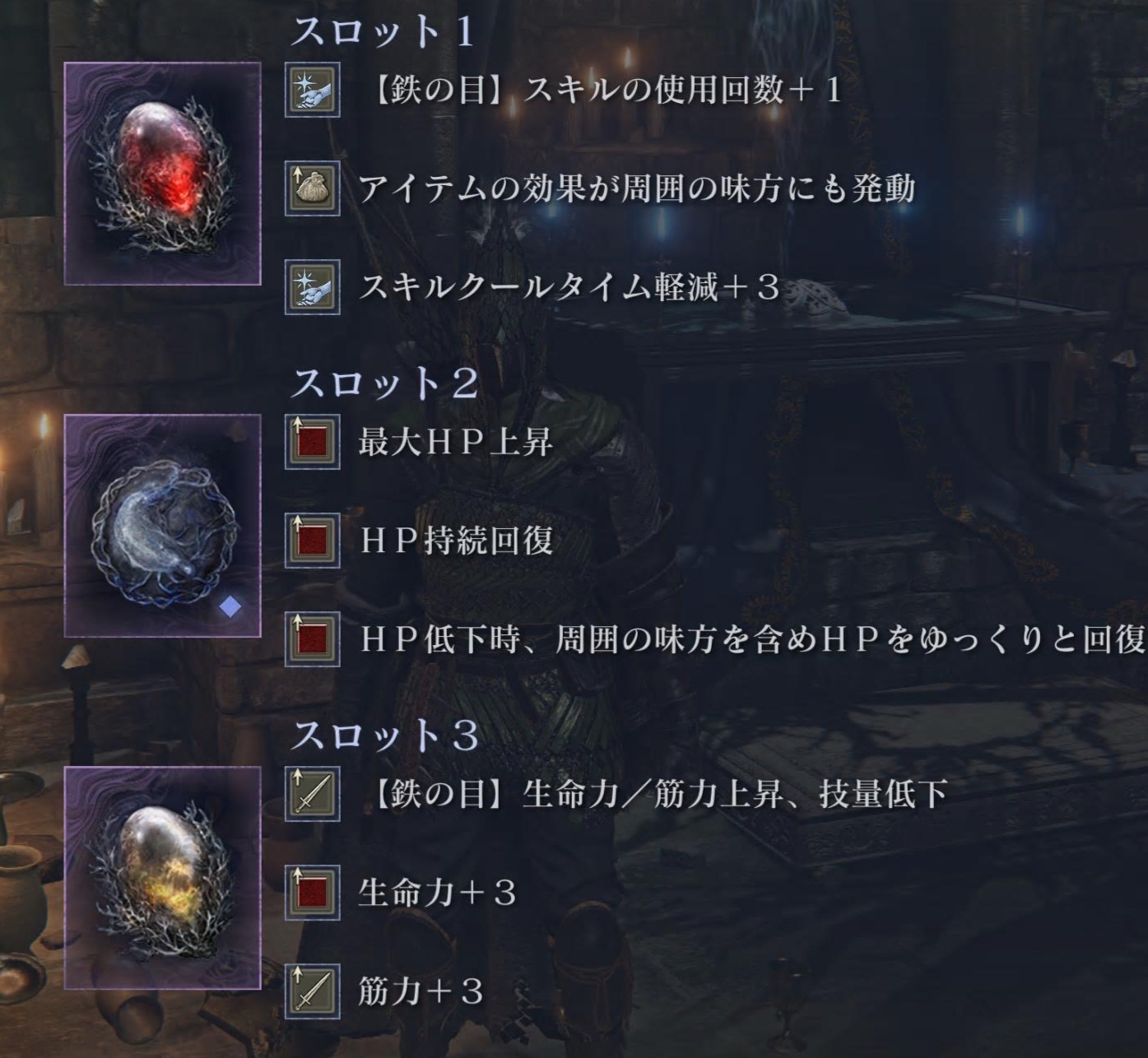Click the pouch icon beside アイテムの効果
The height and width of the screenshot is (1058, 1148).
[x=313, y=189]
